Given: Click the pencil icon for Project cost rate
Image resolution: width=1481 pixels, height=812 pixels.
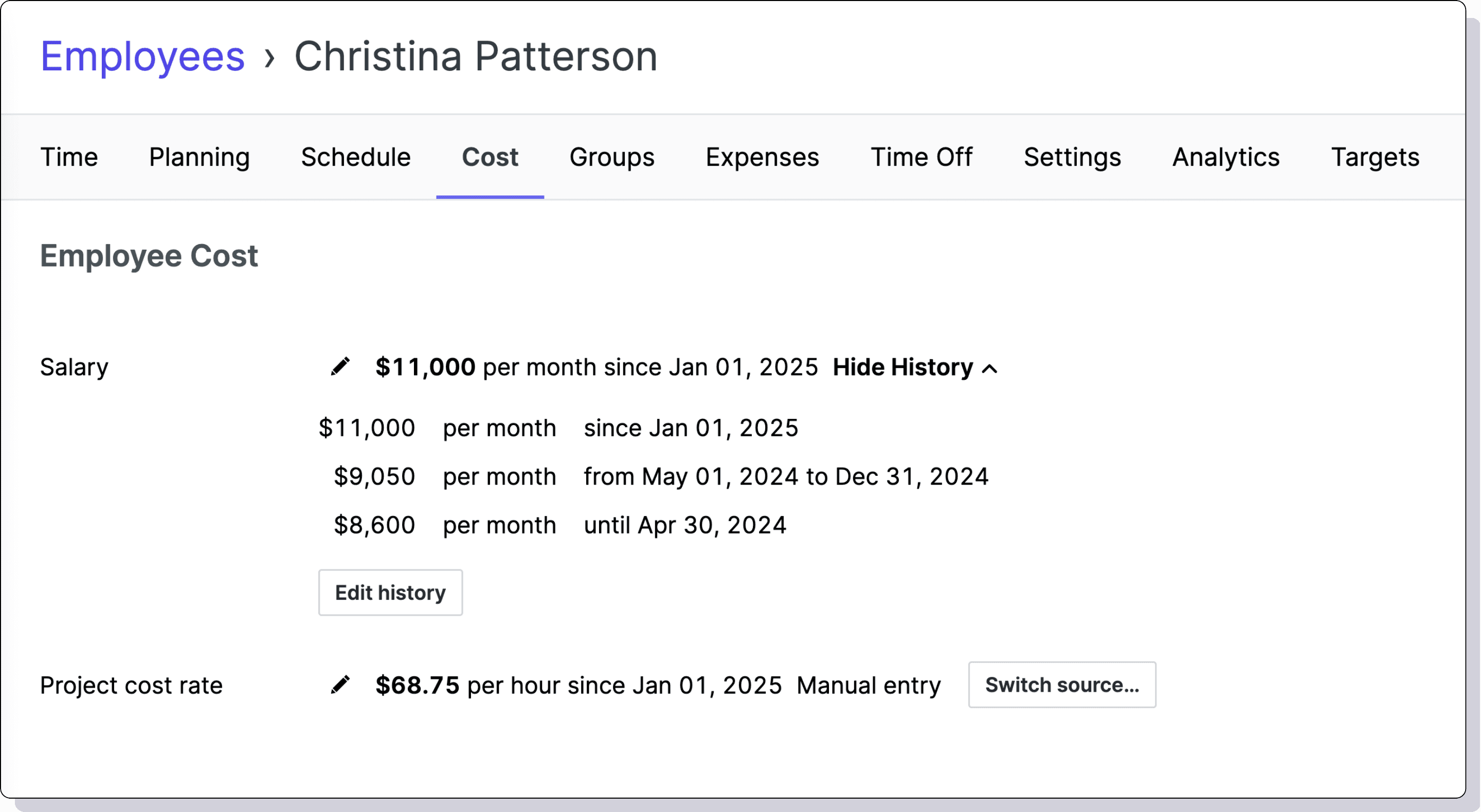Looking at the screenshot, I should click(340, 685).
